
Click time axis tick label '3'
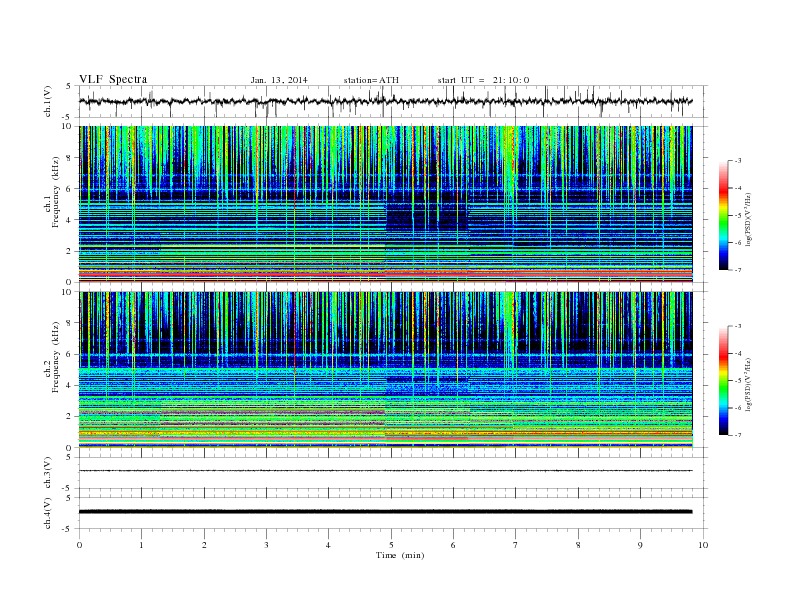click(266, 545)
